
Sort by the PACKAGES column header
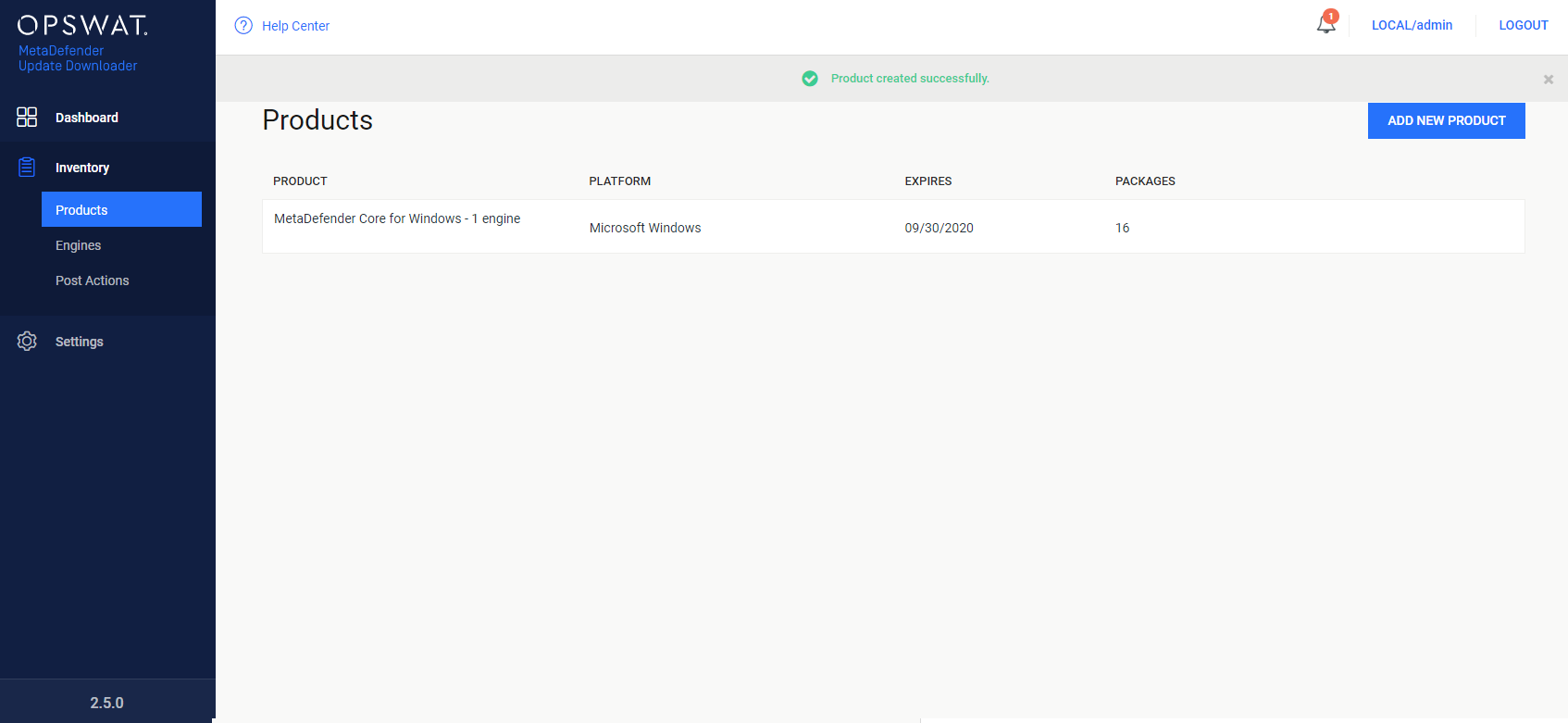(1145, 181)
